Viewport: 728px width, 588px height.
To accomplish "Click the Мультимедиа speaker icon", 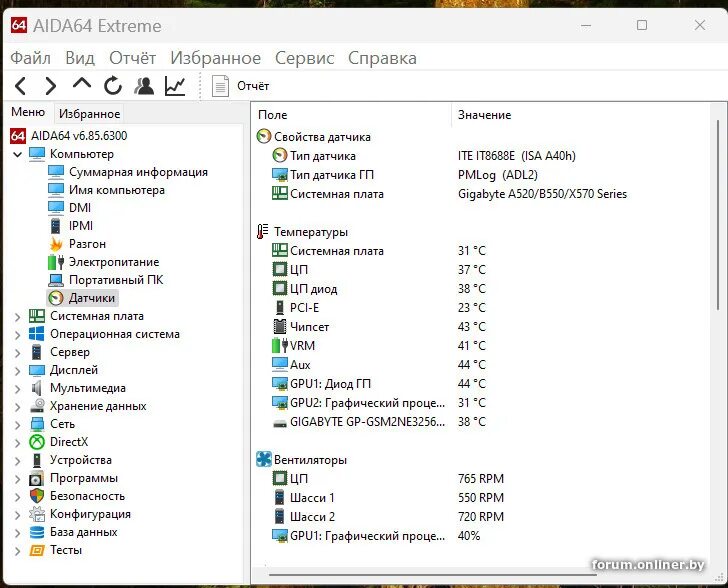I will (37, 388).
